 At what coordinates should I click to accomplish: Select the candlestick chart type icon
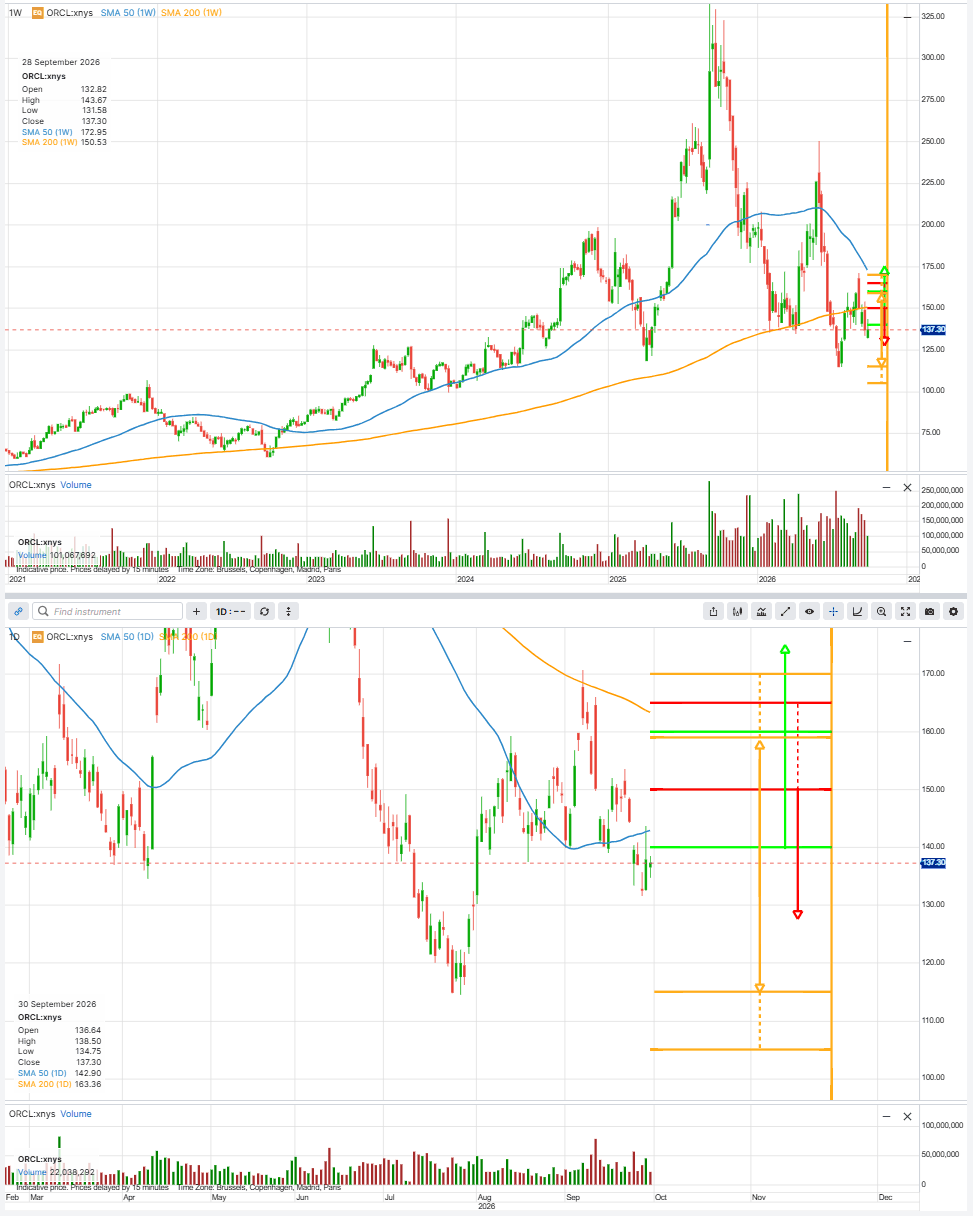click(737, 611)
